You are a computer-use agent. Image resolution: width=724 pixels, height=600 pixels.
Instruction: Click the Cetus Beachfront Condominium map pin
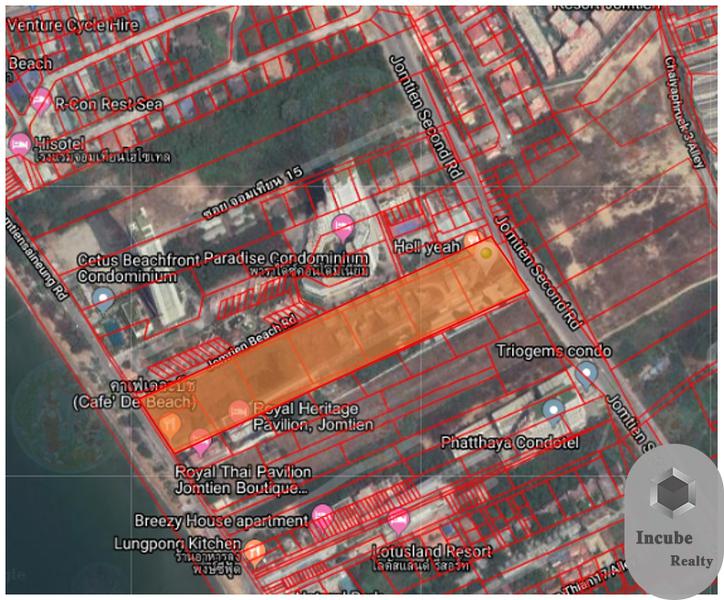point(102,297)
